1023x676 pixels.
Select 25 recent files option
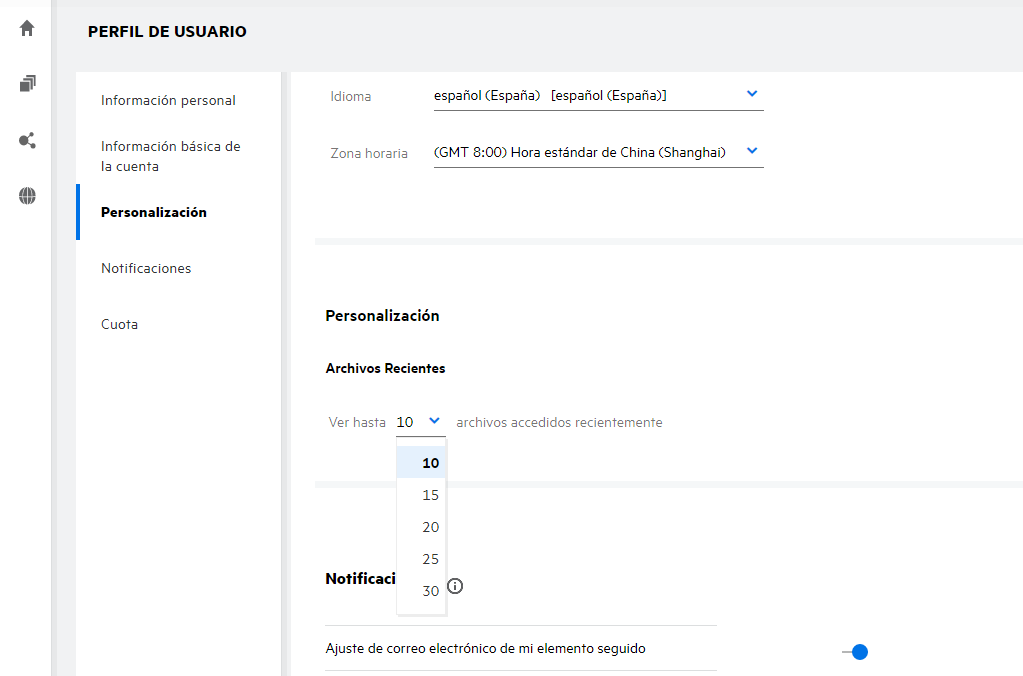(x=430, y=559)
